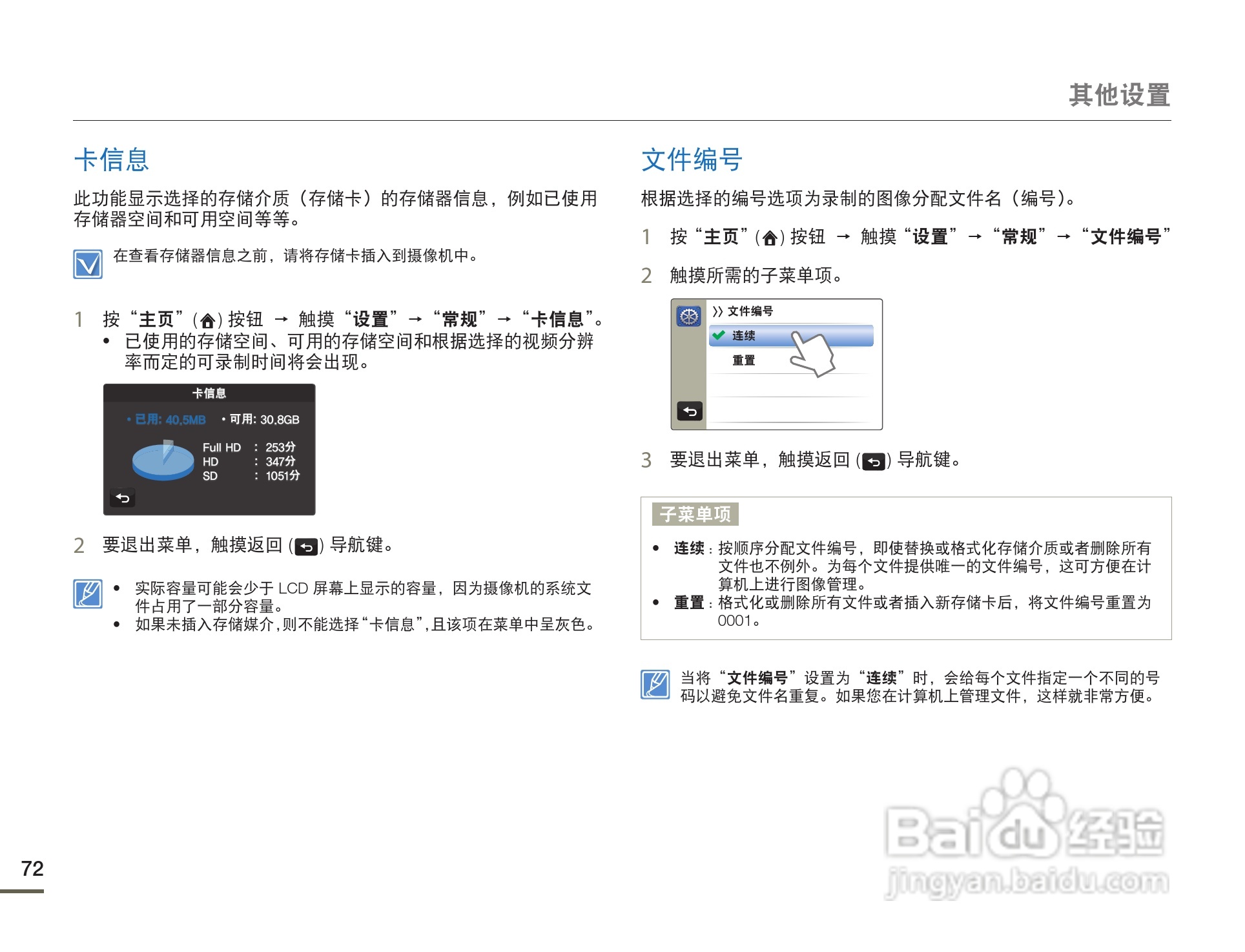Click the 卡信息 title bar in the screen
1245x952 pixels.
pyautogui.click(x=209, y=393)
